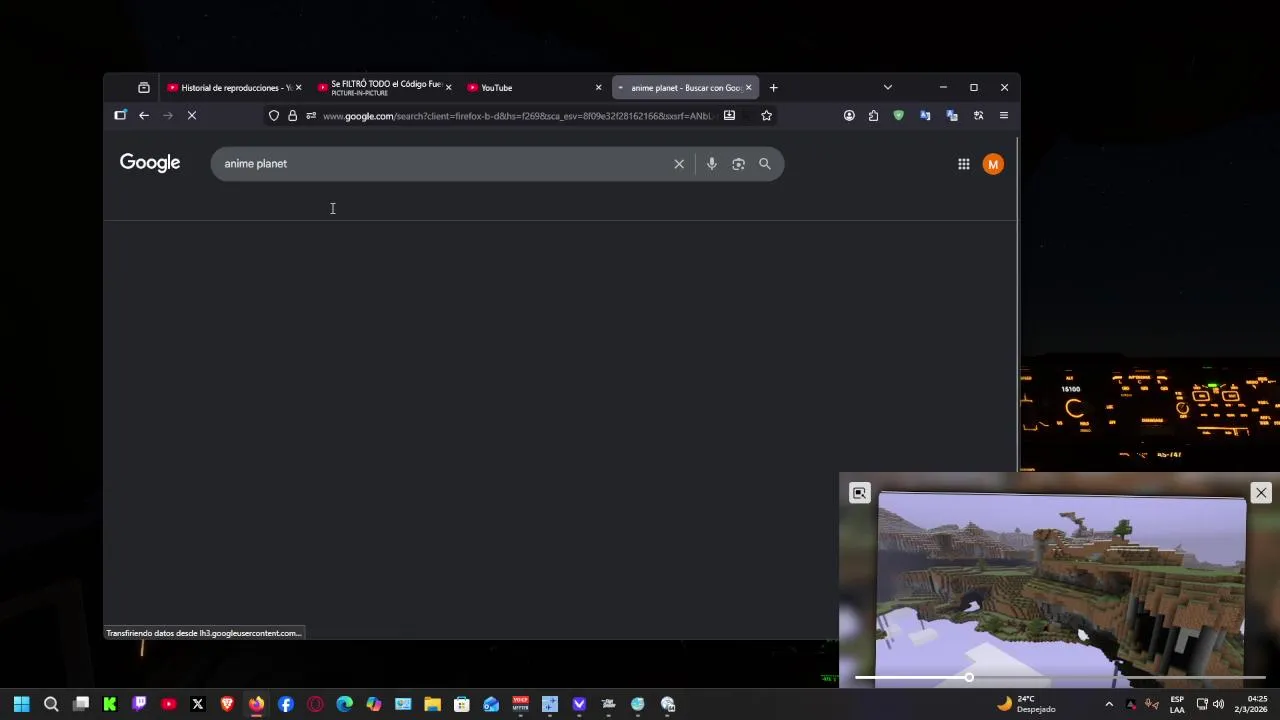The width and height of the screenshot is (1280, 720).
Task: Open Task View on taskbar
Action: pyautogui.click(x=81, y=704)
